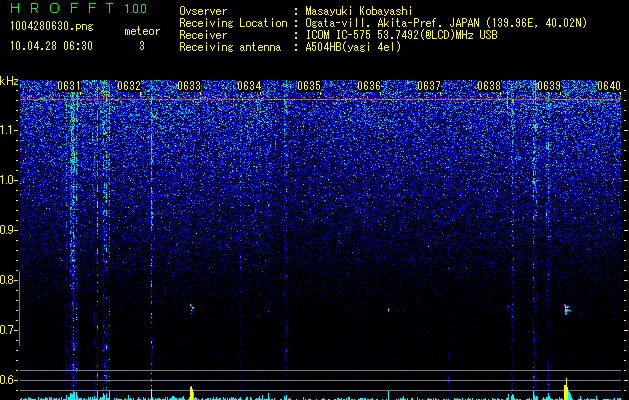Click the bright meteor echo after 0639

point(566,309)
